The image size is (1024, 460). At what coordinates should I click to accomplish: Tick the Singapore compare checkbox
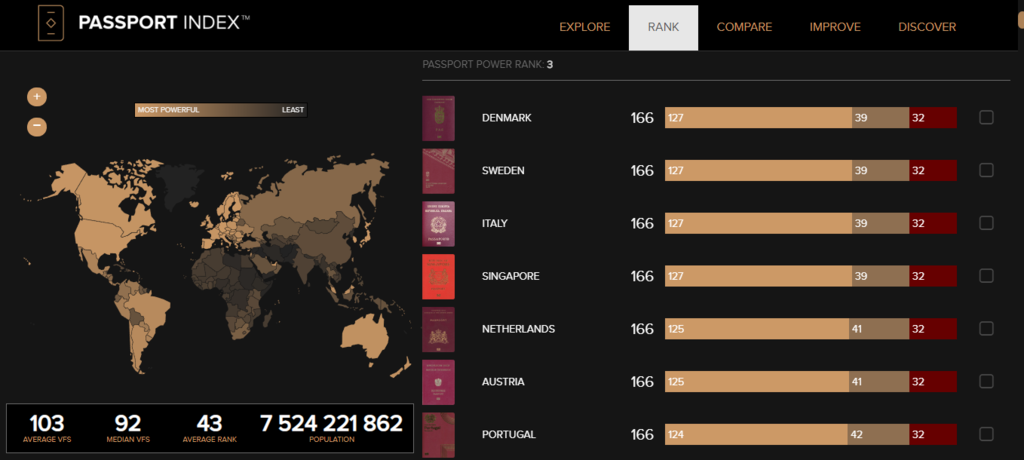[x=986, y=276]
